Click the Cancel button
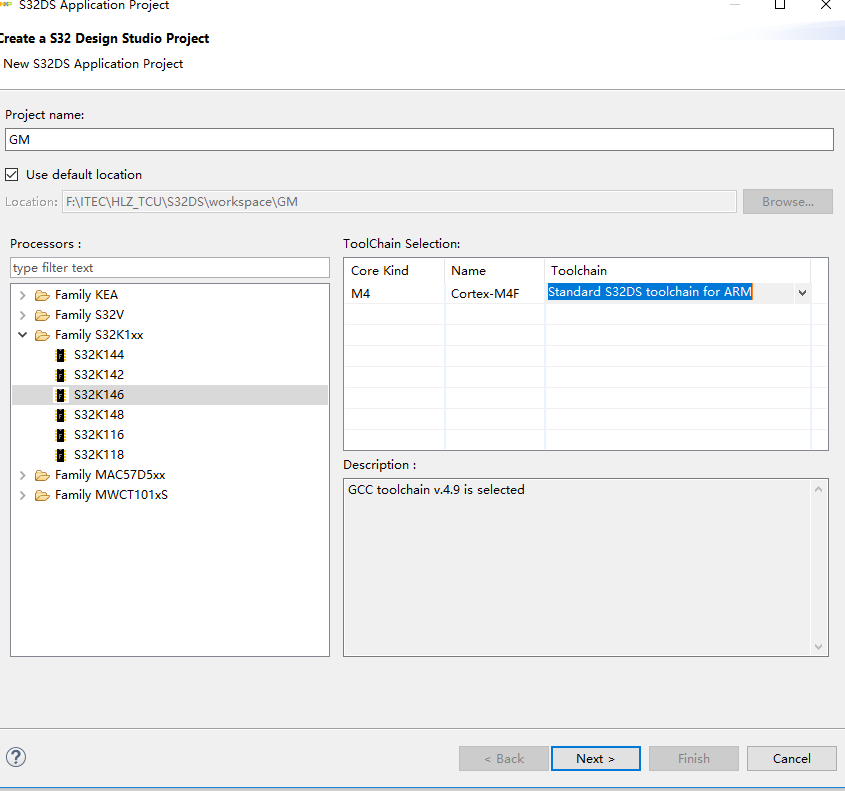The width and height of the screenshot is (845, 791). (791, 758)
